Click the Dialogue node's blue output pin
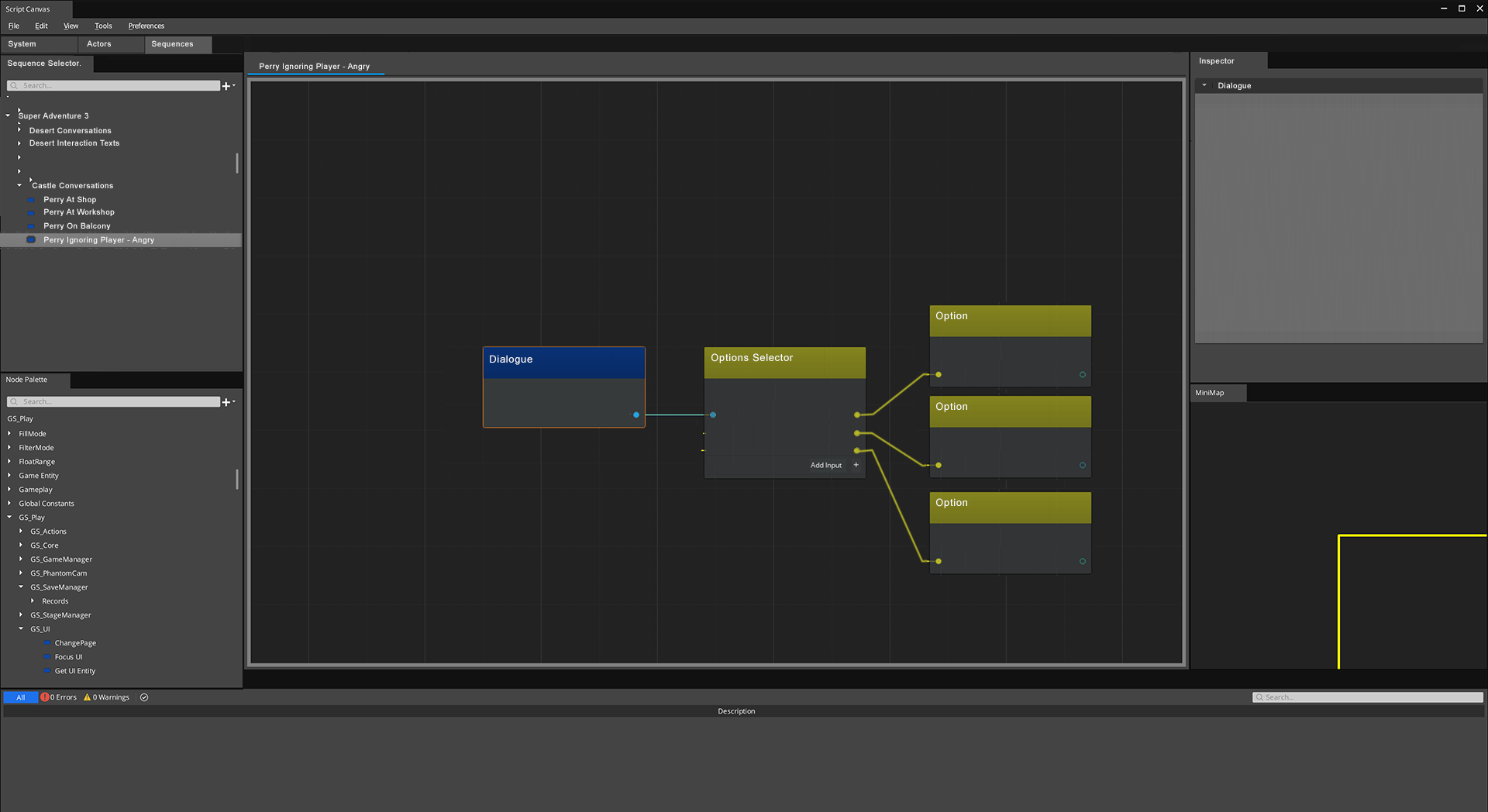 coord(636,415)
